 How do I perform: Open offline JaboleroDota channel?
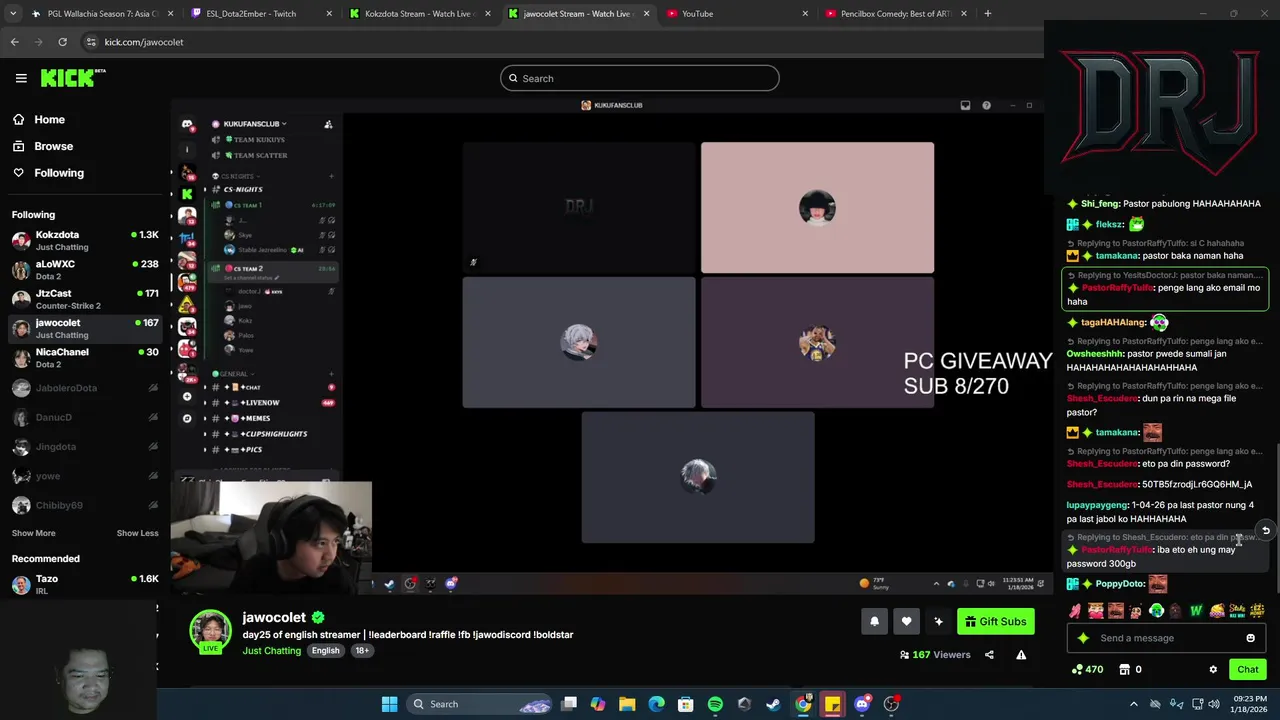click(85, 388)
